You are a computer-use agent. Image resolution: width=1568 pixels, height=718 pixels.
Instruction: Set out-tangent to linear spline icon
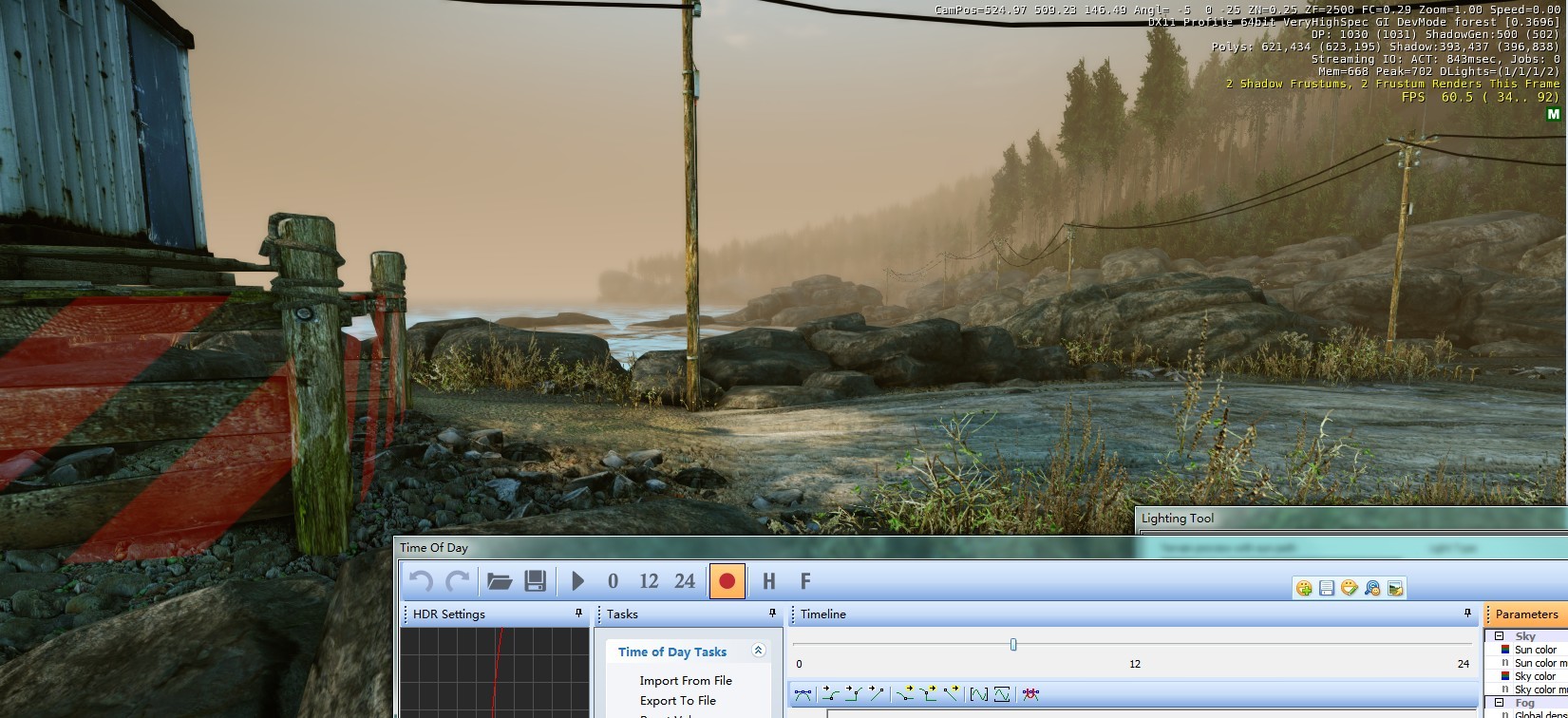(951, 694)
